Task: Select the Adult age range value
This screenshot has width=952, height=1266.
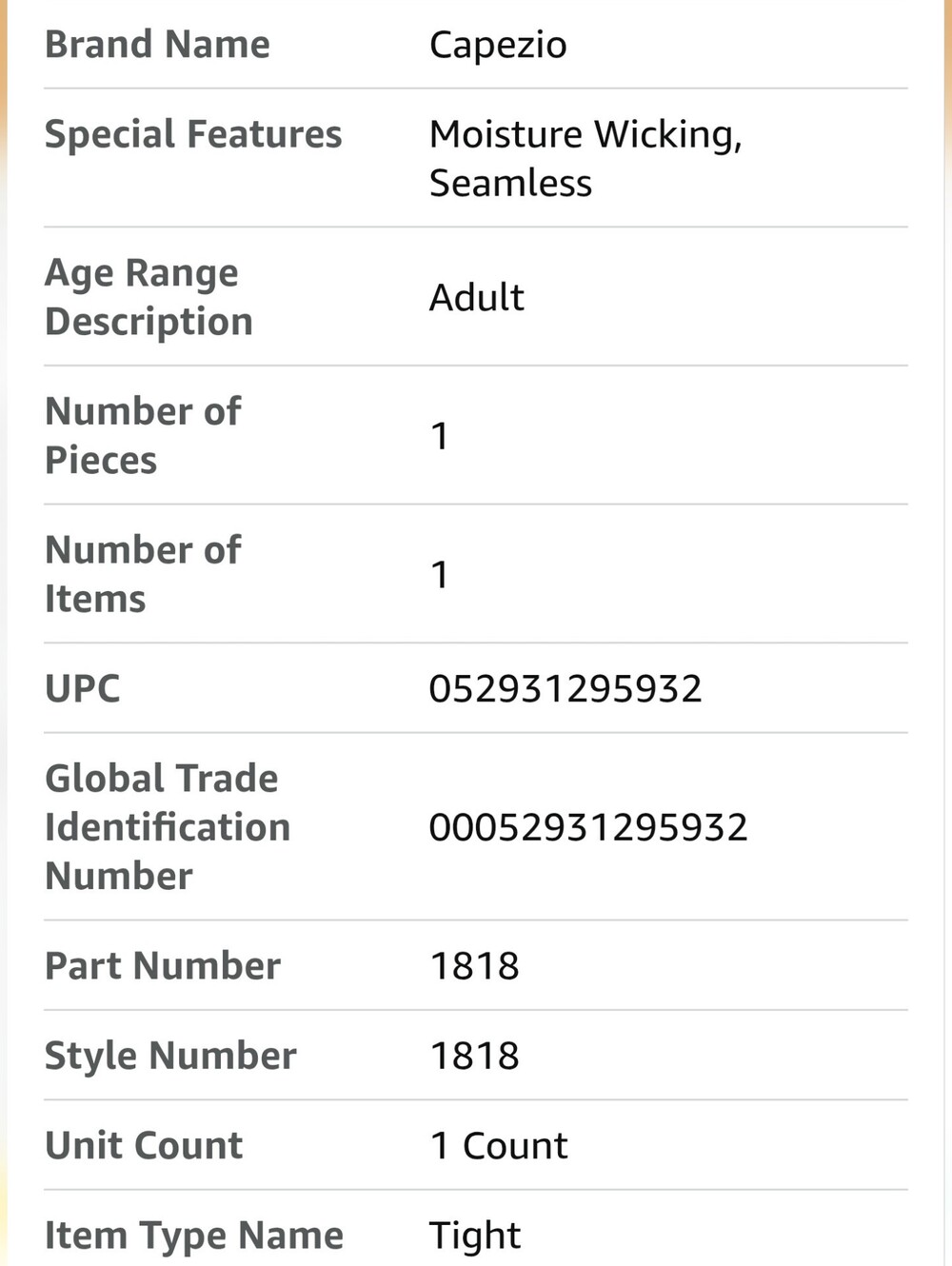Action: [476, 297]
